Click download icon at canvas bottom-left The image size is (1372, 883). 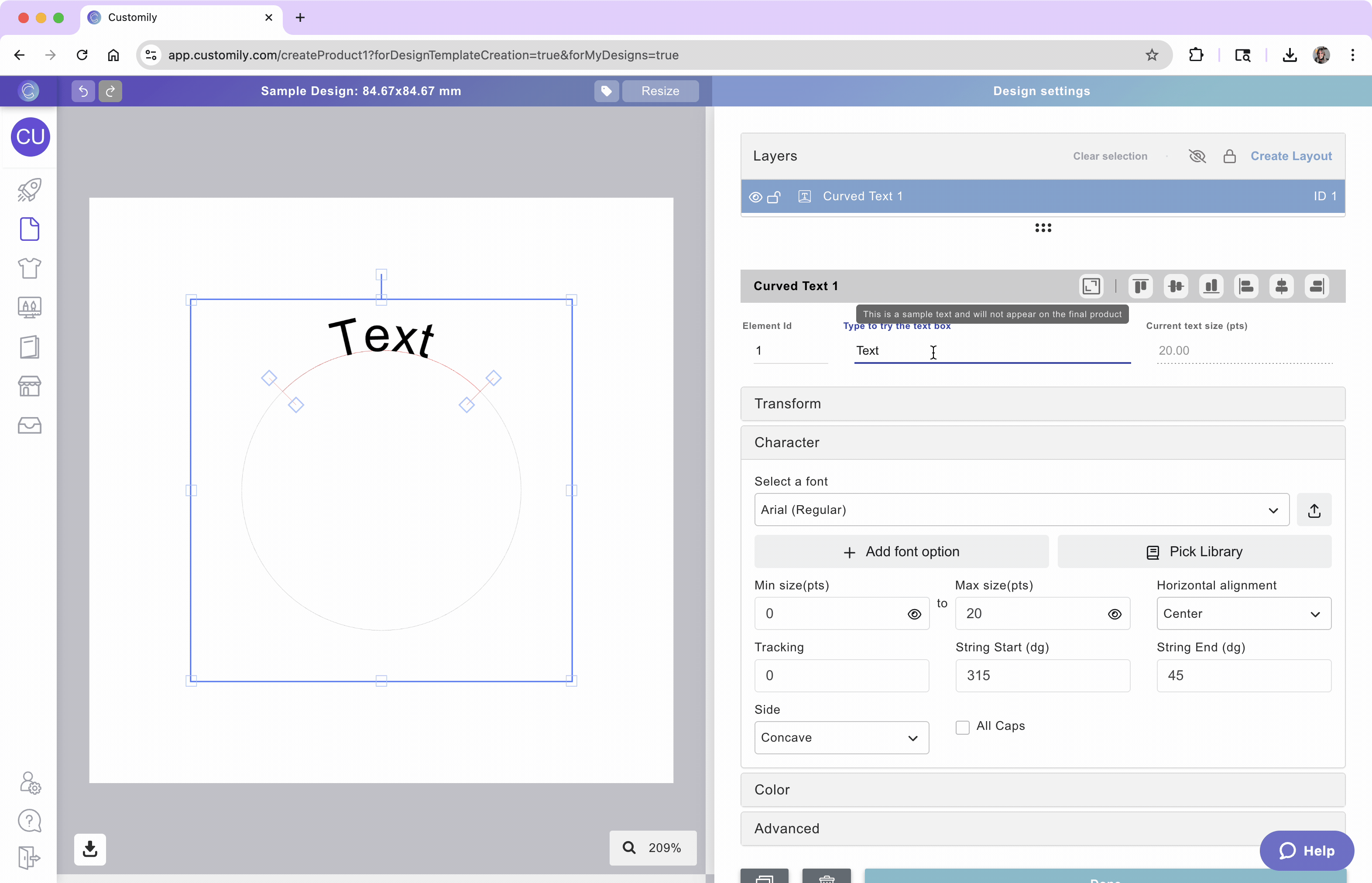coord(90,849)
